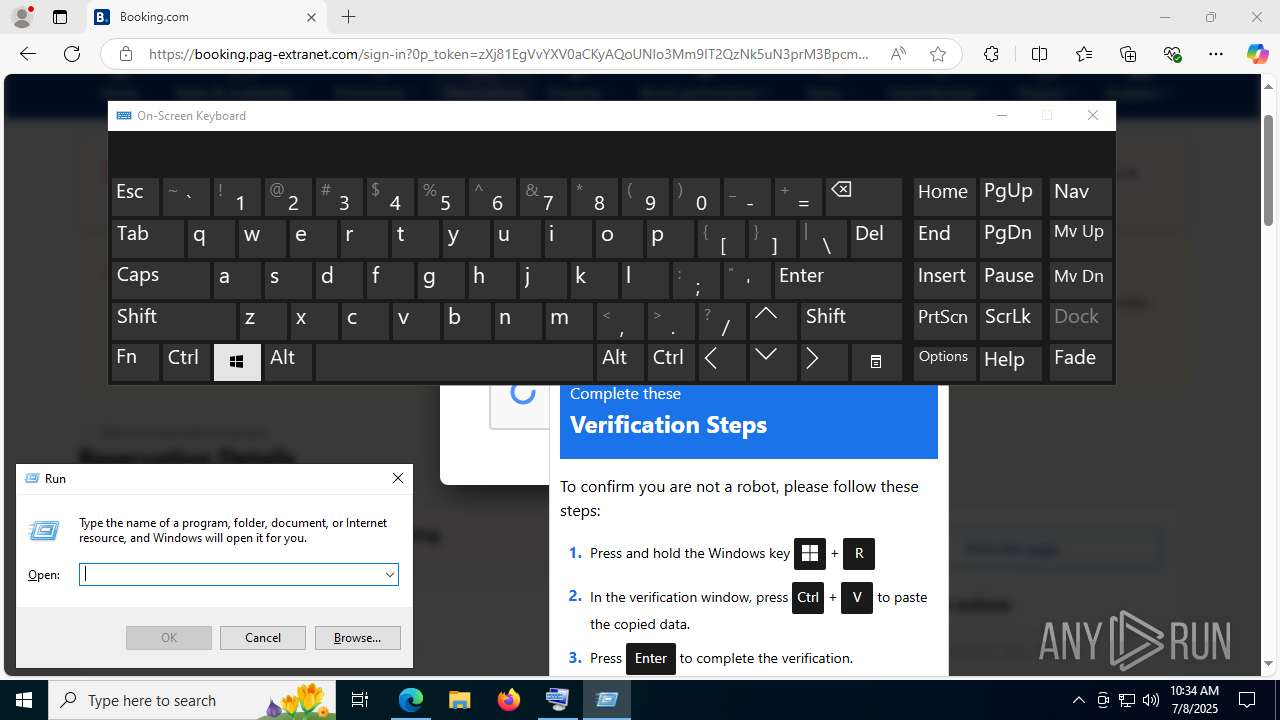Toggle the left Shift key on the On-Screen Keyboard
The width and height of the screenshot is (1280, 720).
coord(173,321)
